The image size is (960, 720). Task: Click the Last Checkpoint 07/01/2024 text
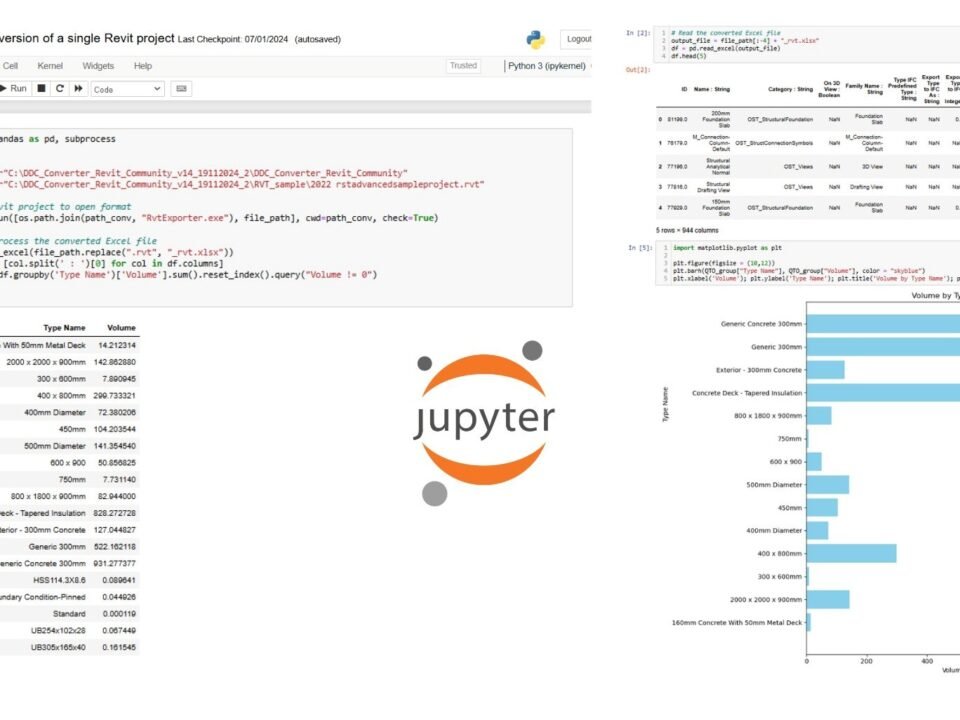[x=233, y=39]
